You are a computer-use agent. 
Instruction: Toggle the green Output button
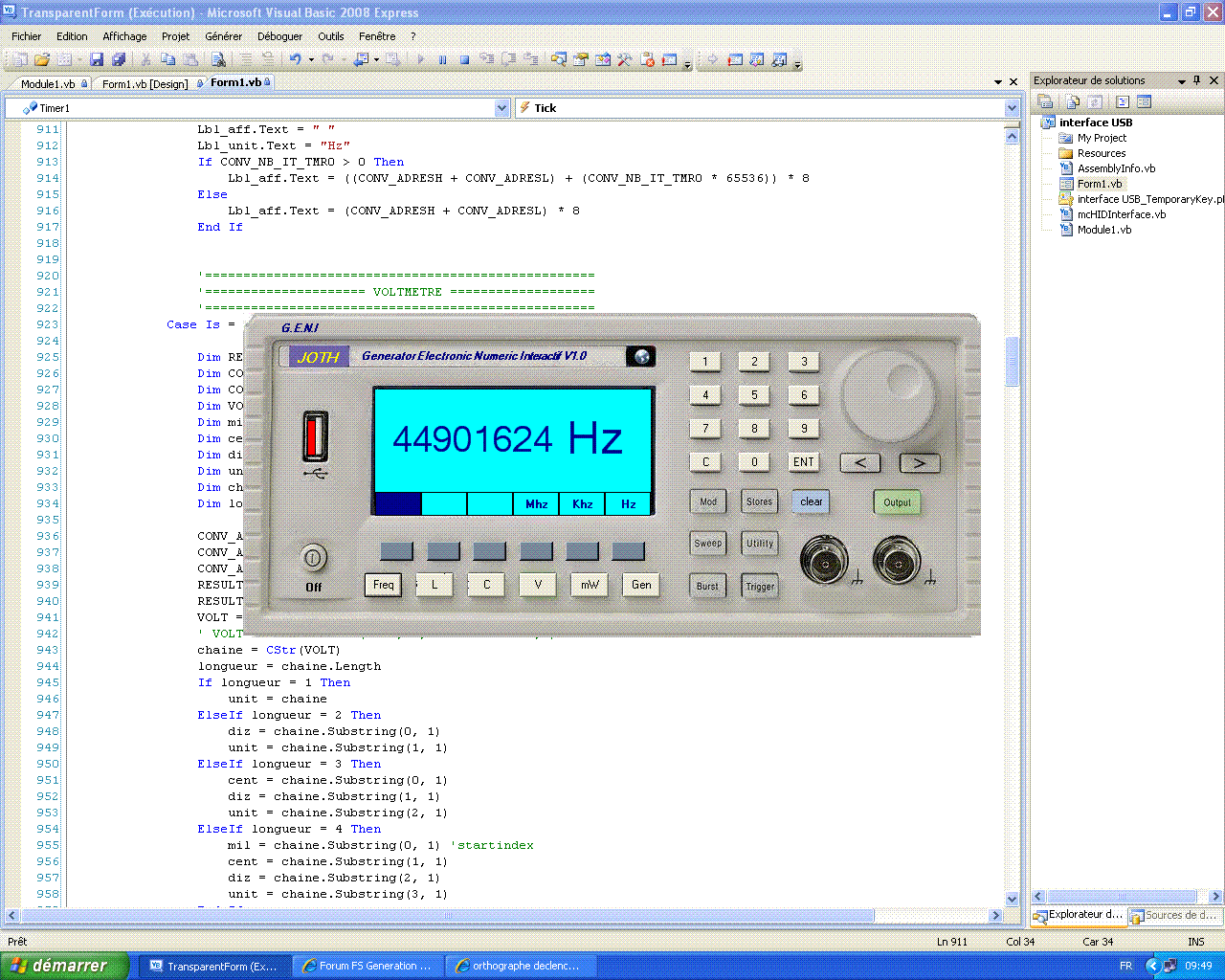tap(897, 502)
